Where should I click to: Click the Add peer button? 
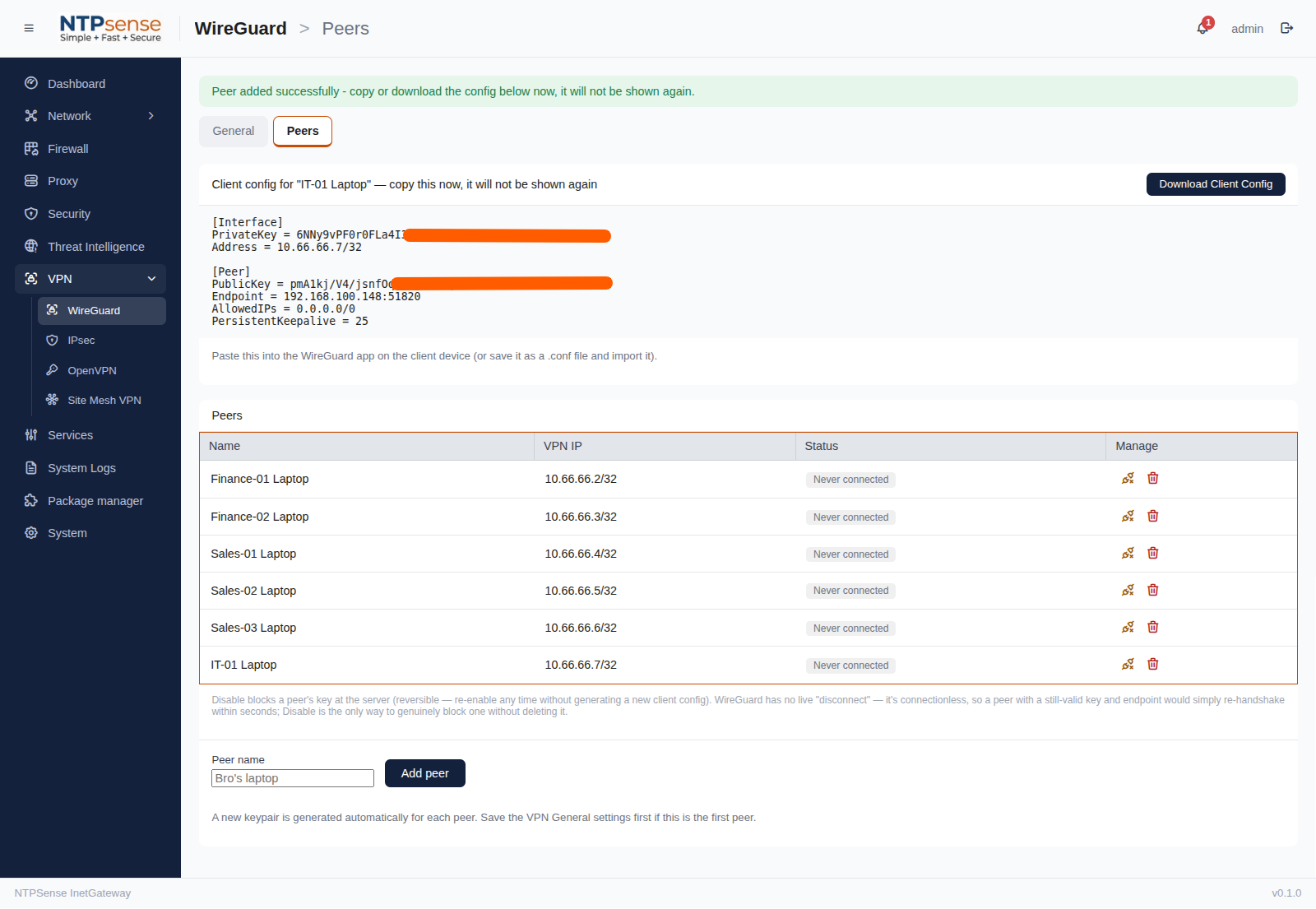[x=425, y=773]
